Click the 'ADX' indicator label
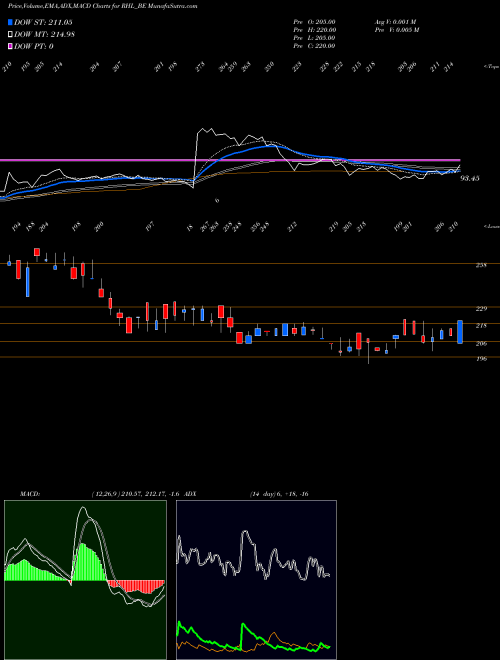The image size is (500, 660). point(190,494)
